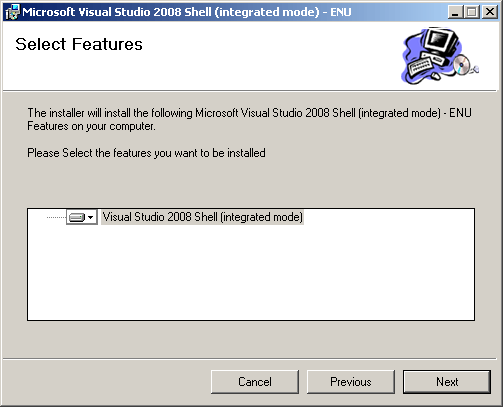Image resolution: width=503 pixels, height=407 pixels.
Task: Open the feature install-state dropdown arrow
Action: [x=91, y=218]
